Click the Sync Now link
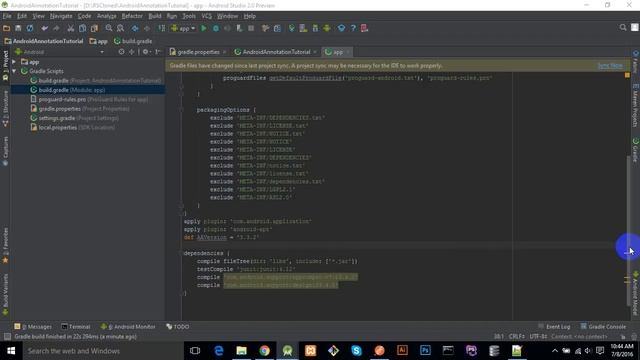The width and height of the screenshot is (640, 360). tap(610, 65)
